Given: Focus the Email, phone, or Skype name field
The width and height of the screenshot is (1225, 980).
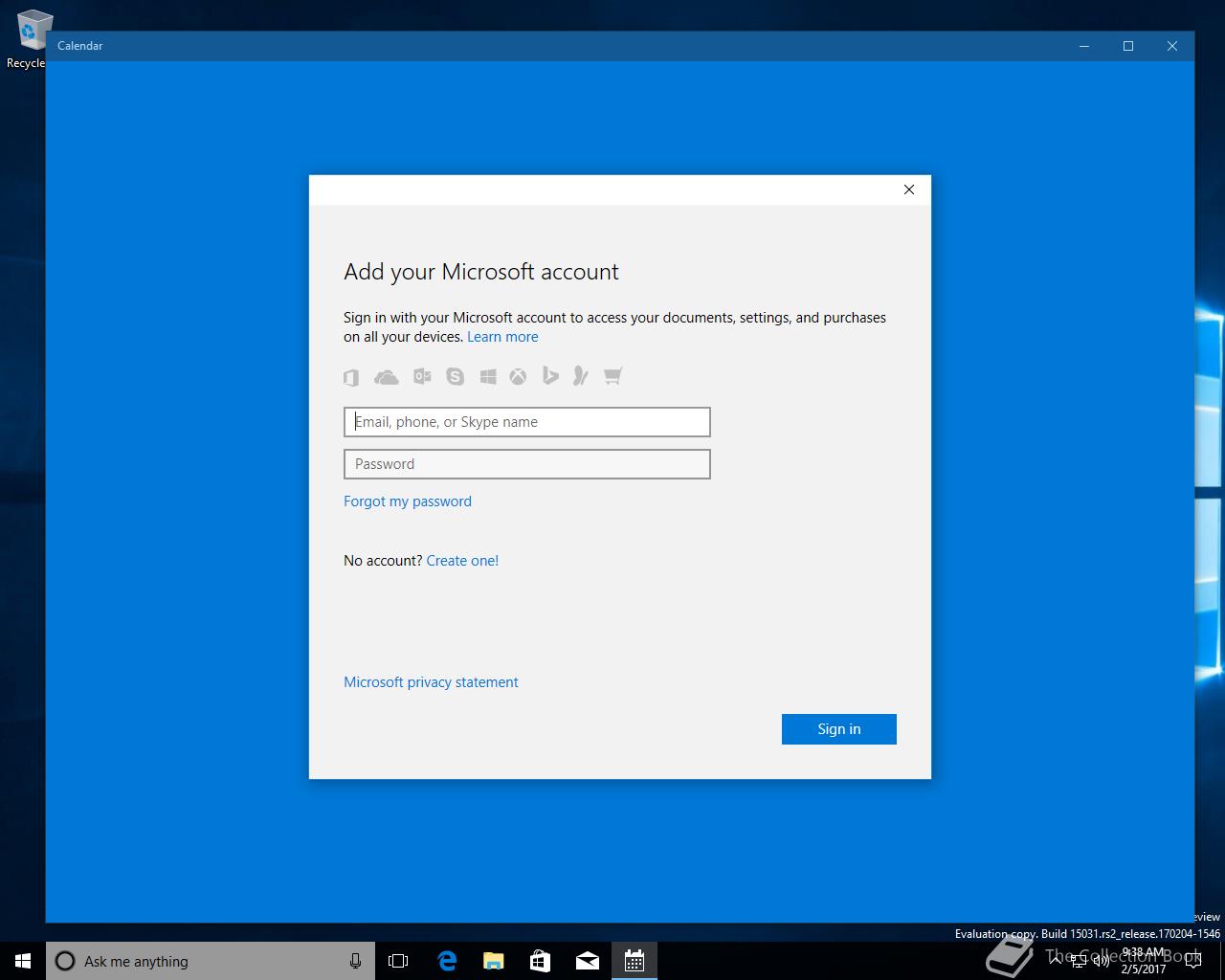Looking at the screenshot, I should tap(527, 422).
